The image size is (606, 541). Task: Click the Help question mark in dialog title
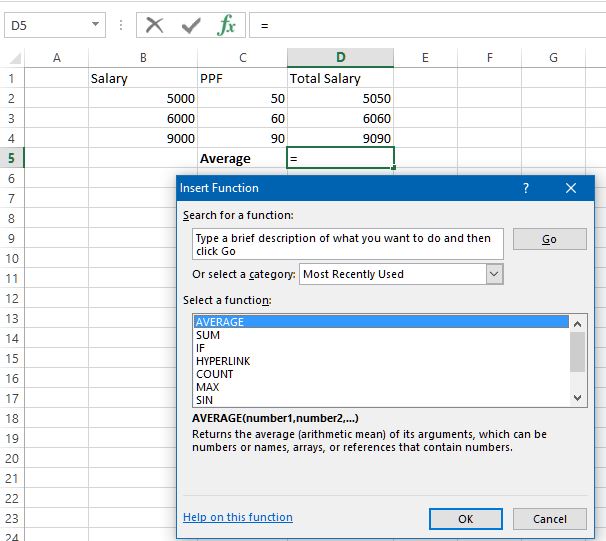click(x=526, y=188)
